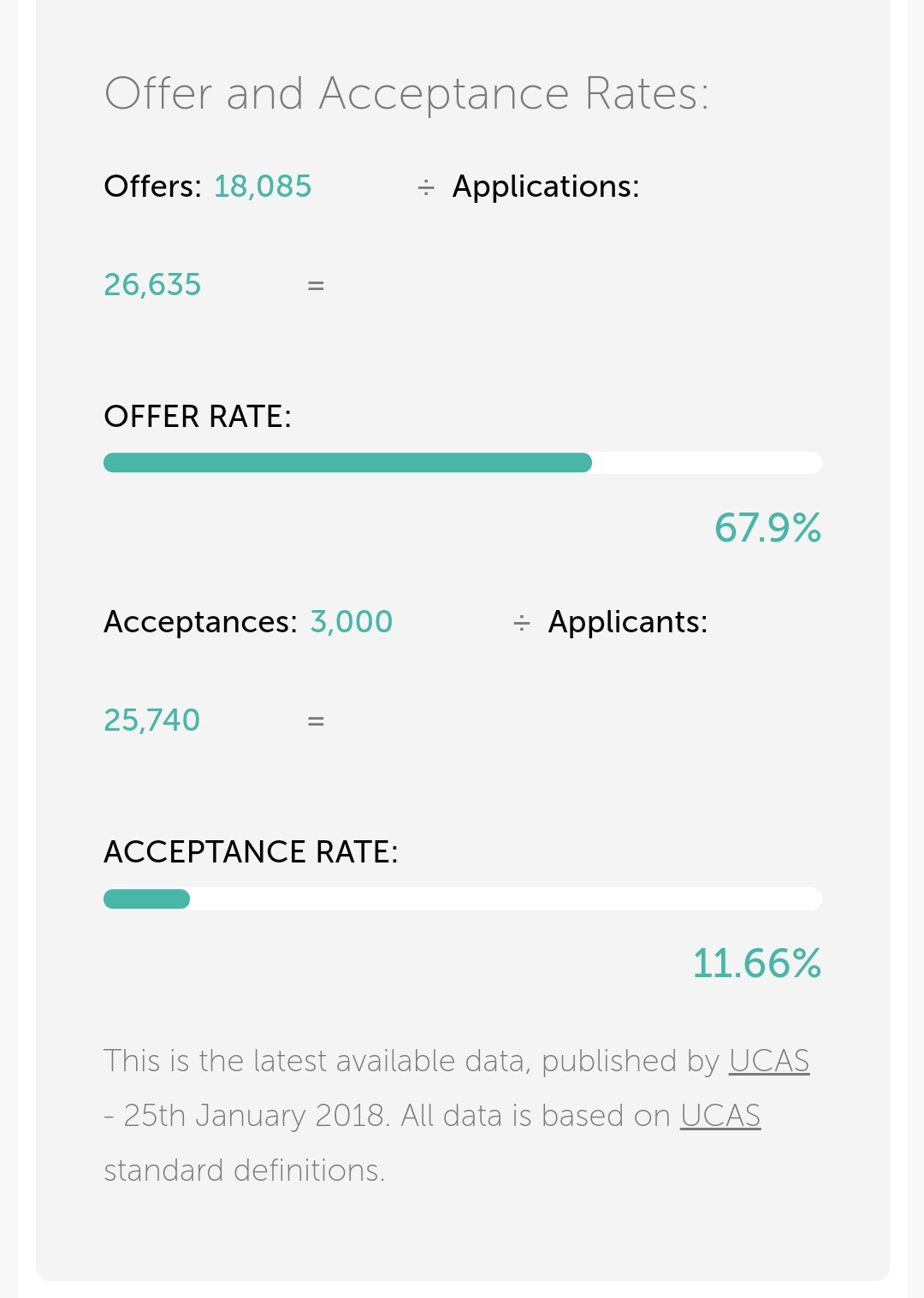Click the Offer Rate progress bar
Viewport: 924px width, 1298px height.
pyautogui.click(x=462, y=463)
